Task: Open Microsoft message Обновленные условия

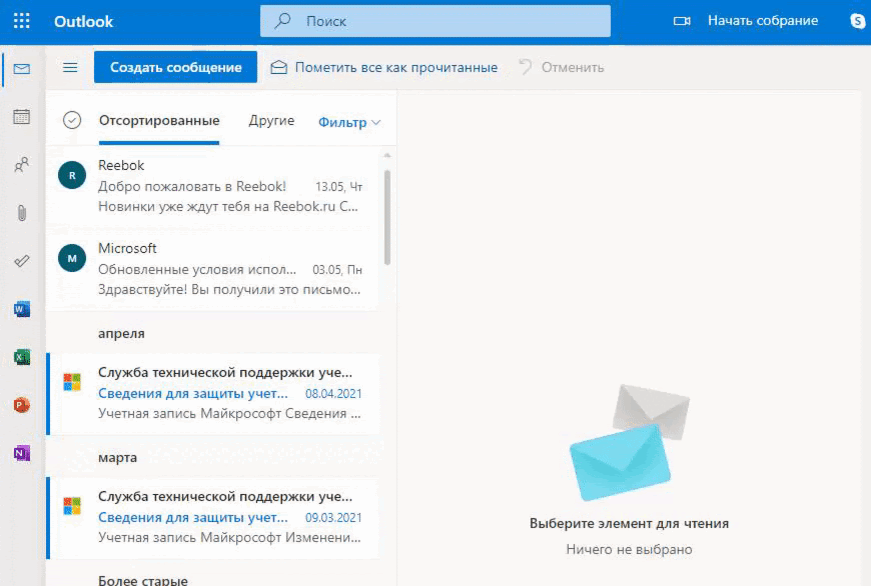Action: tap(213, 269)
